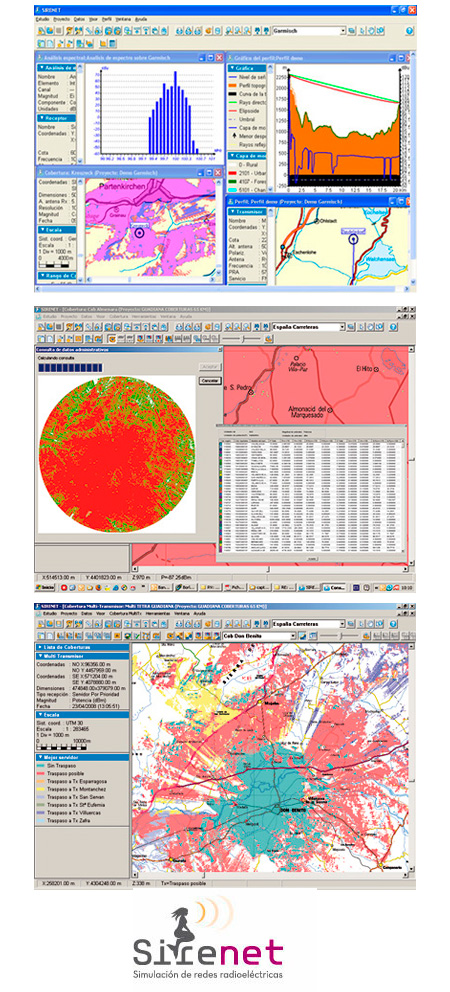450x992 pixels.
Task: Open the Inicio start button on the taskbar
Action: 44,587
